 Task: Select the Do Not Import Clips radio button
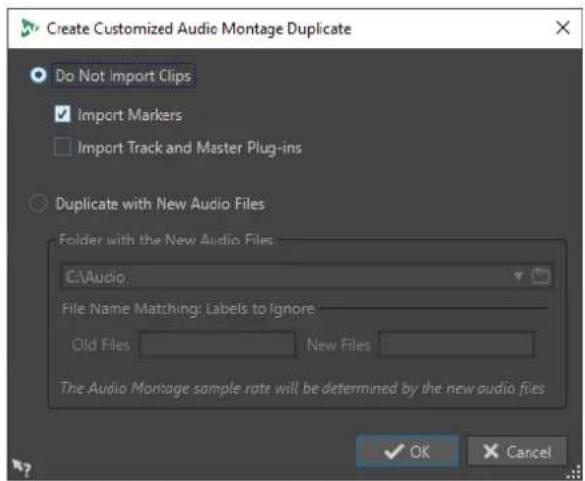(x=38, y=75)
